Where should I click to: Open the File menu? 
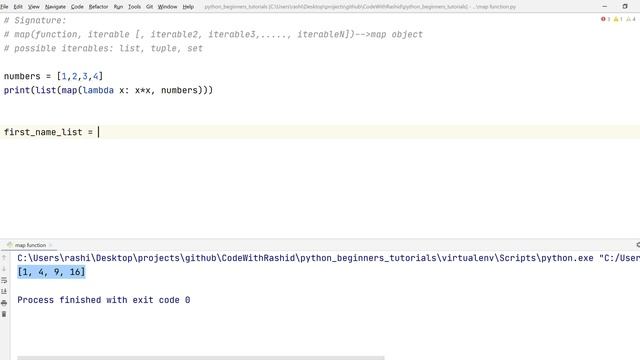pos(4,7)
